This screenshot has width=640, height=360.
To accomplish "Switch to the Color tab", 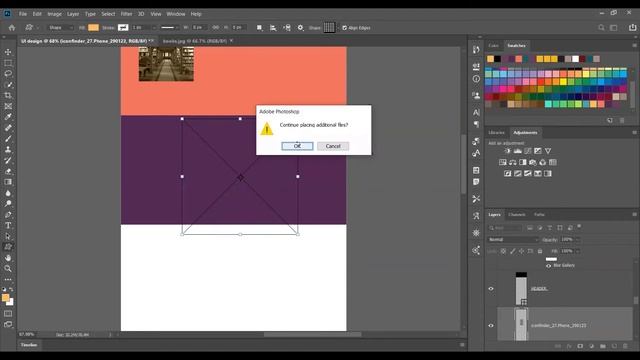I will pos(493,46).
